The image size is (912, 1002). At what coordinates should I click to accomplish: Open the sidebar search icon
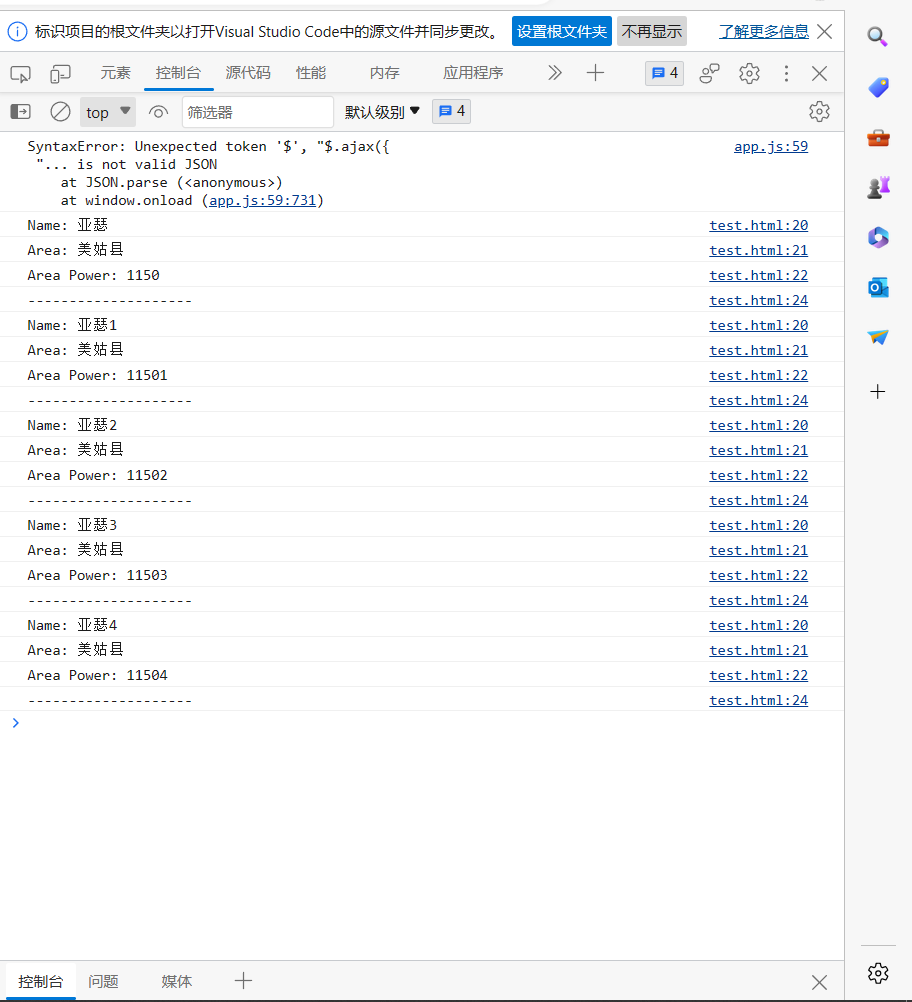tap(878, 38)
